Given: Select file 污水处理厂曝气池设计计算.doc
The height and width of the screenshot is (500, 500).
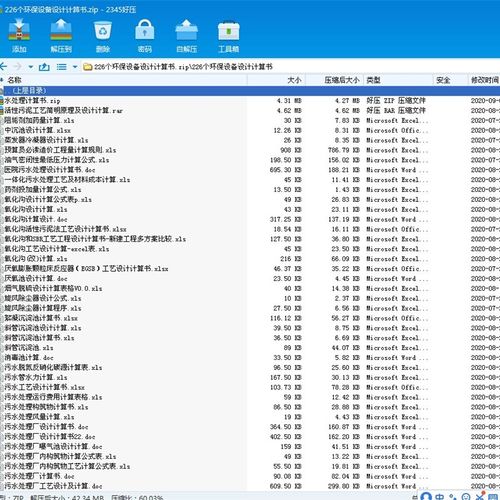Looking at the screenshot, I should pyautogui.click(x=53, y=447).
